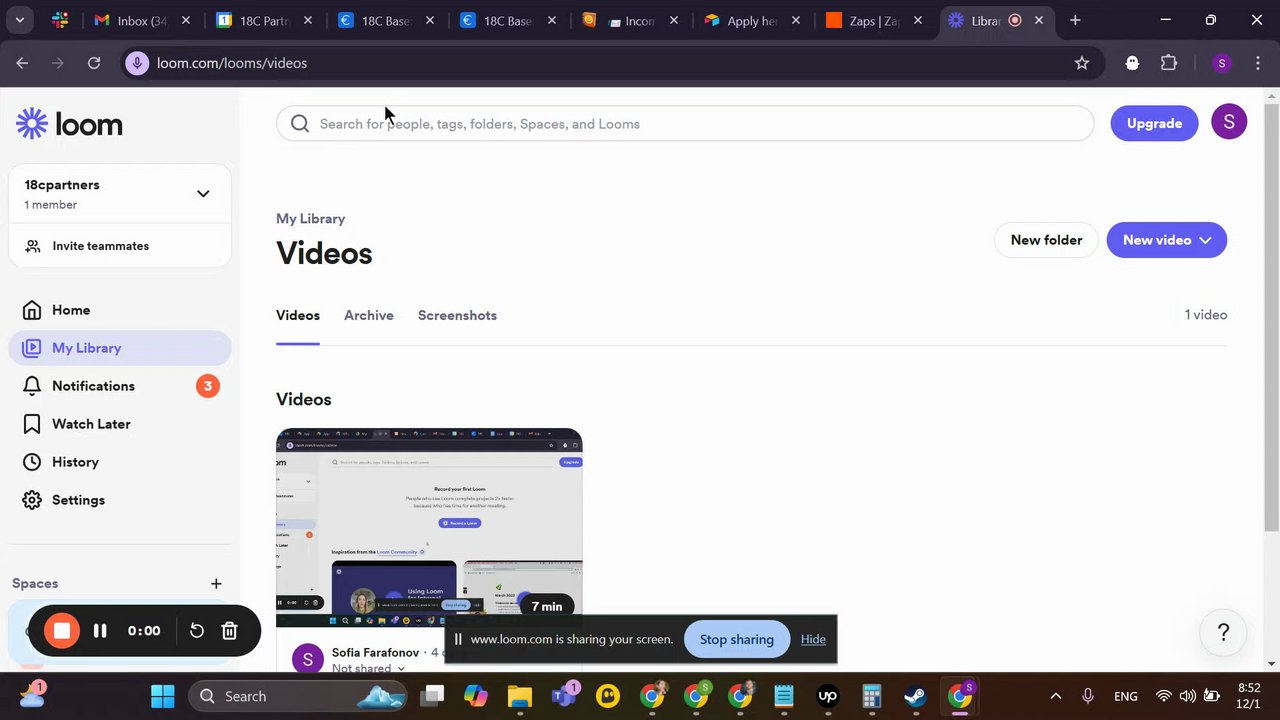Viewport: 1280px width, 720px height.
Task: Click the microphone tray icon
Action: pyautogui.click(x=1088, y=696)
